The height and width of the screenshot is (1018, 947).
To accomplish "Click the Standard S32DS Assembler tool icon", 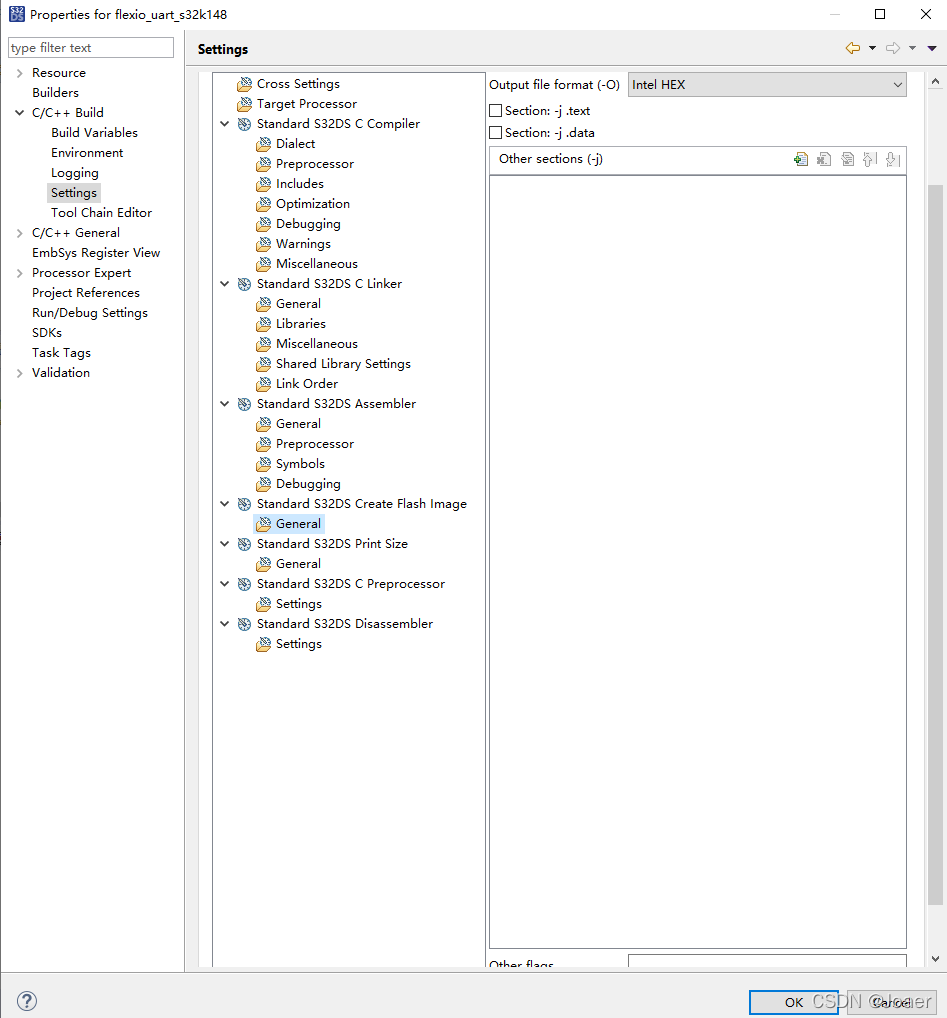I will (244, 404).
